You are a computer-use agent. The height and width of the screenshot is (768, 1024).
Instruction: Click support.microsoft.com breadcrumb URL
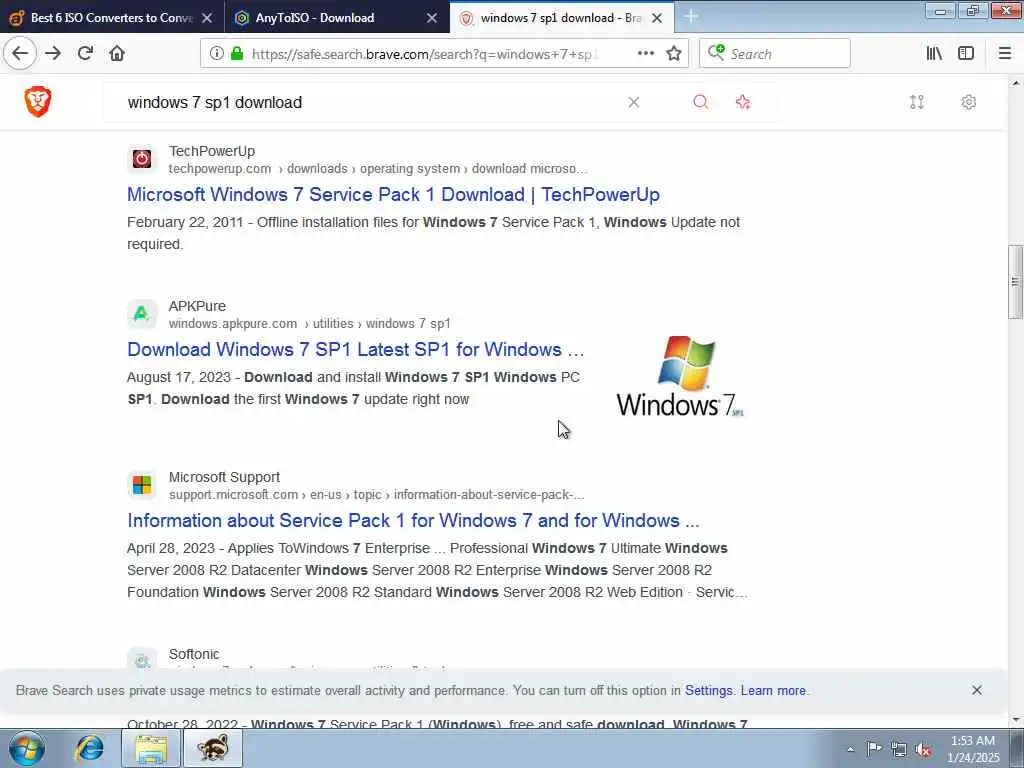[x=233, y=495]
